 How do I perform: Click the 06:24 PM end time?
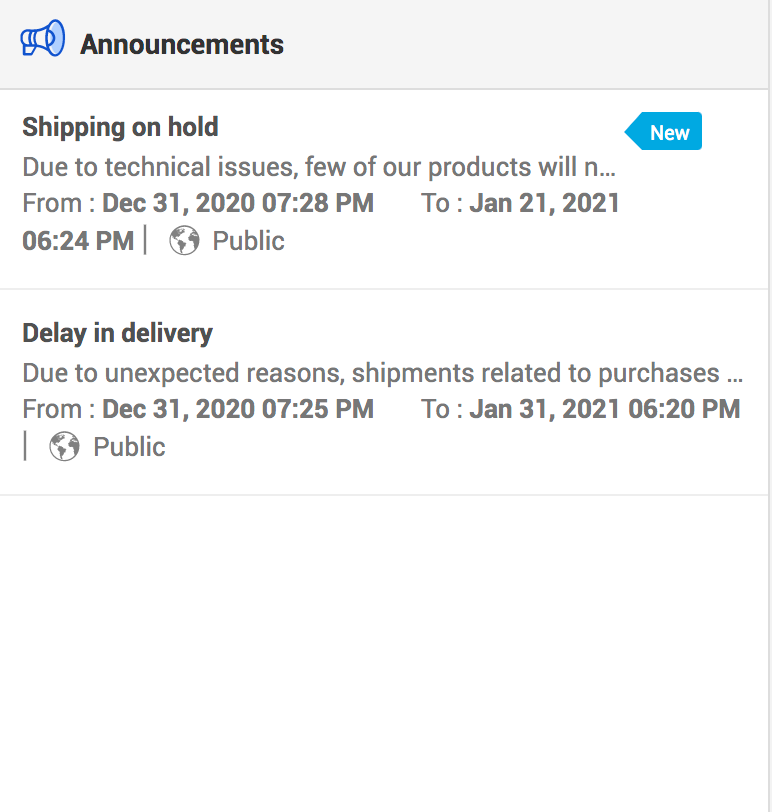pos(78,241)
